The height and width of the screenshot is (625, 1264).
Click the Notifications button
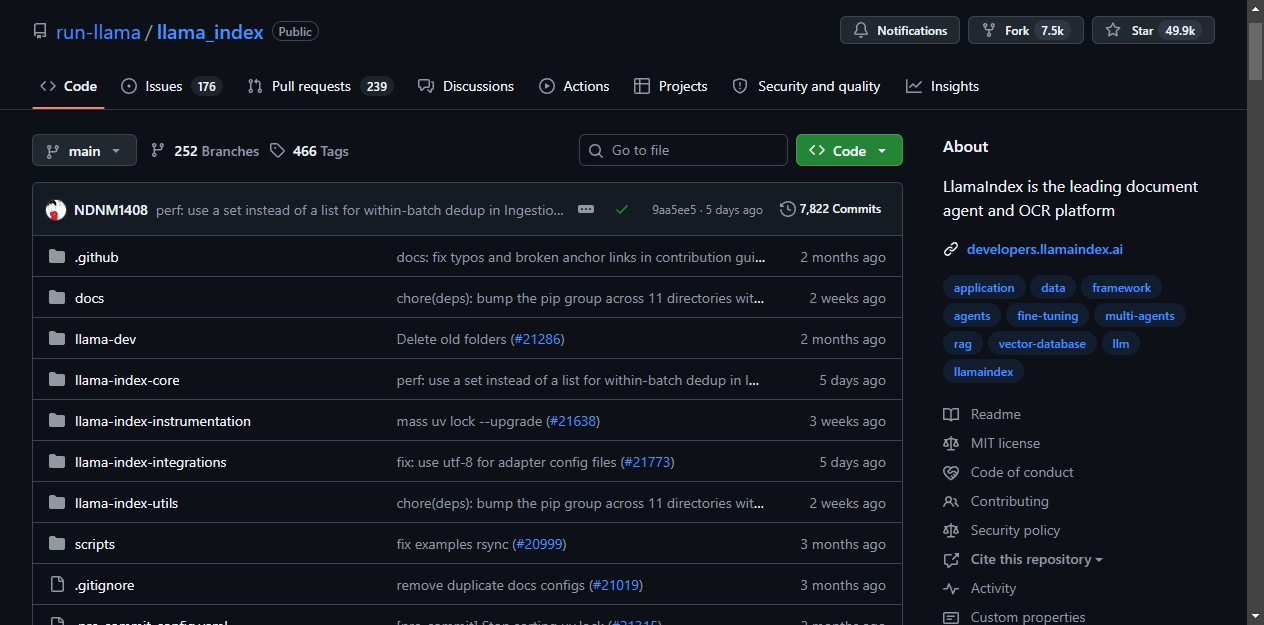900,30
